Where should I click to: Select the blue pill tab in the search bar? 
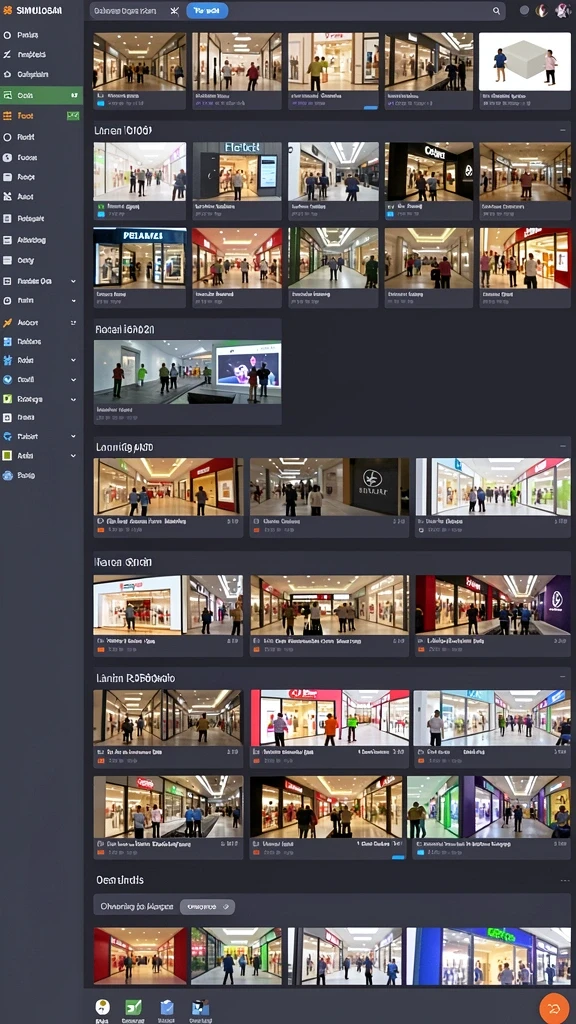tap(207, 11)
